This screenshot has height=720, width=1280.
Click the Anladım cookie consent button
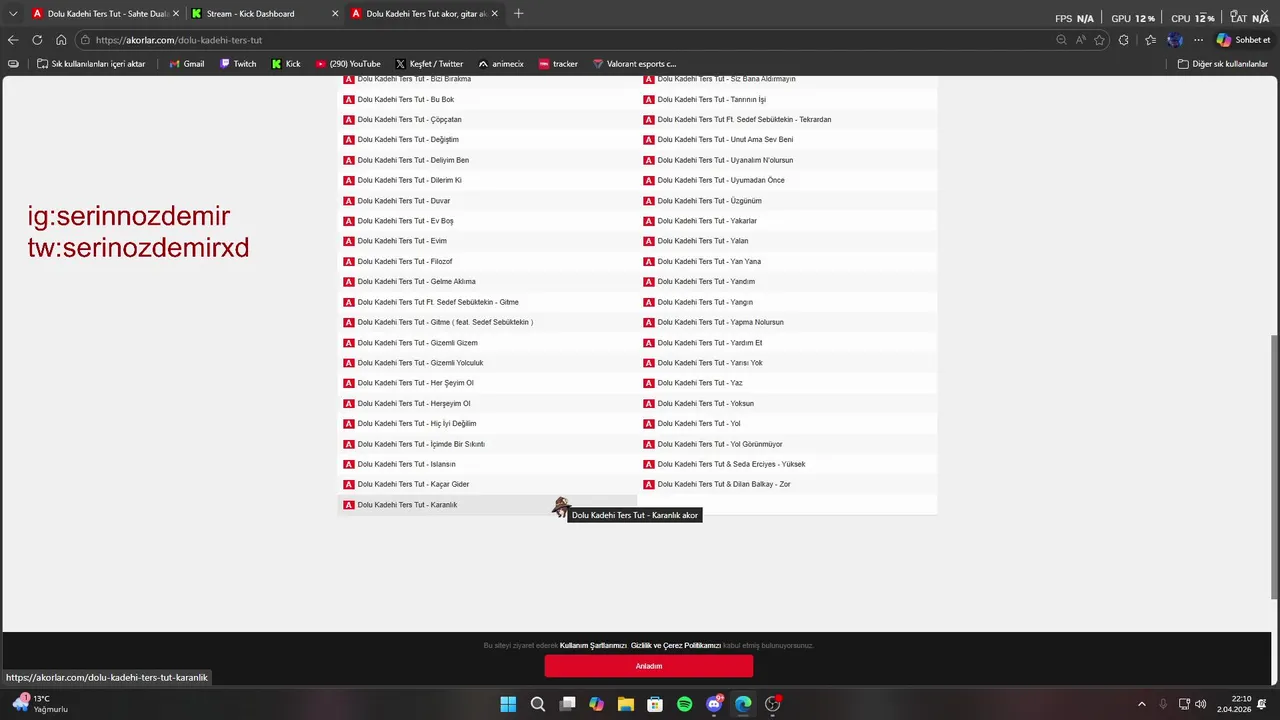pyautogui.click(x=649, y=666)
